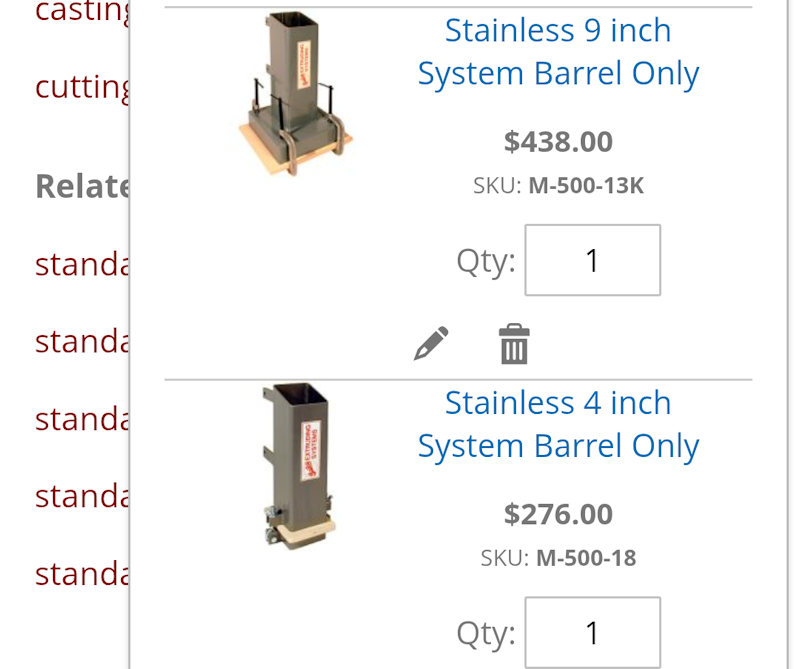Edit the Stainless 9 inch barrel item

pos(431,343)
